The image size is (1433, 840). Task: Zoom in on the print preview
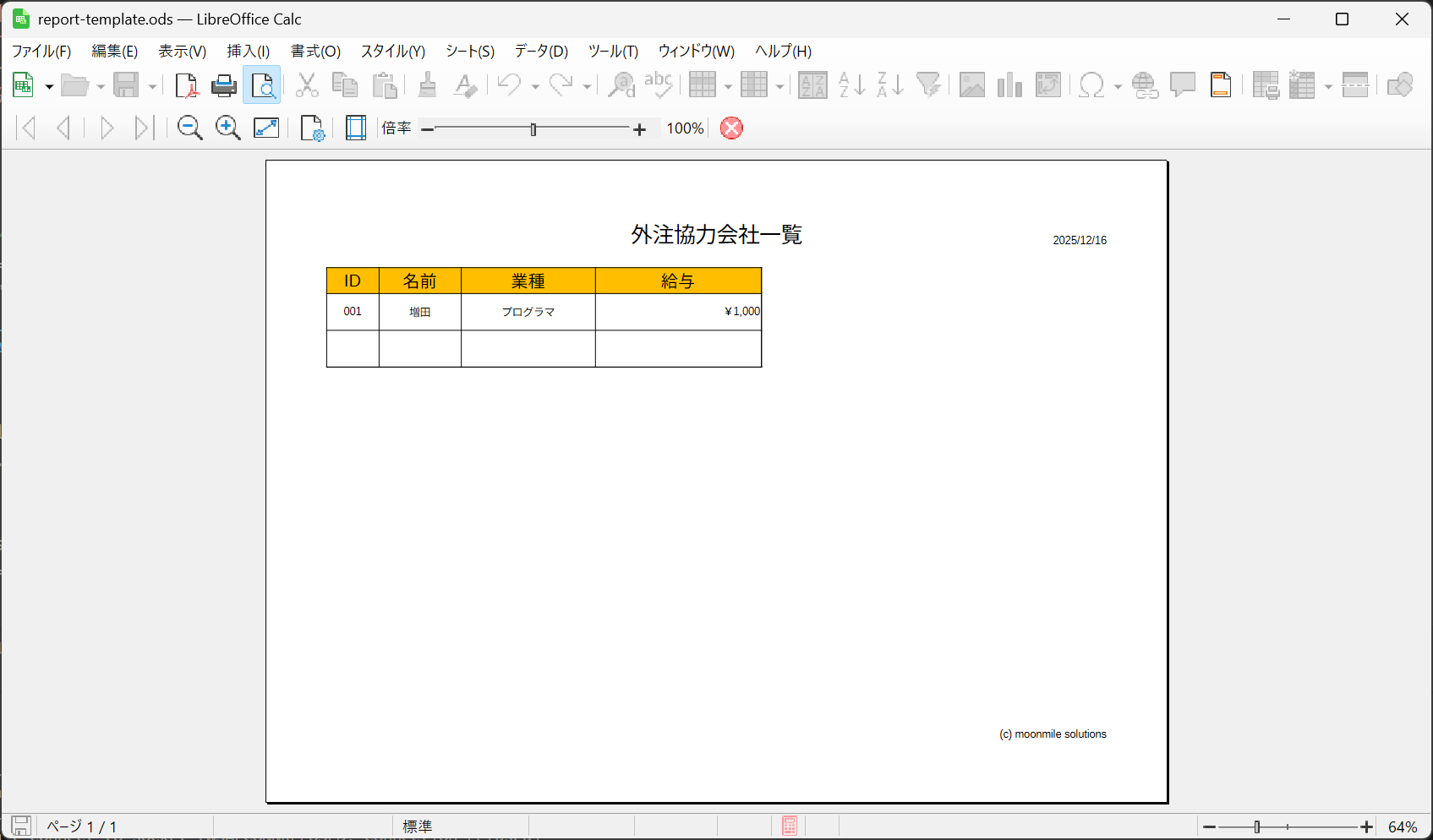(227, 128)
